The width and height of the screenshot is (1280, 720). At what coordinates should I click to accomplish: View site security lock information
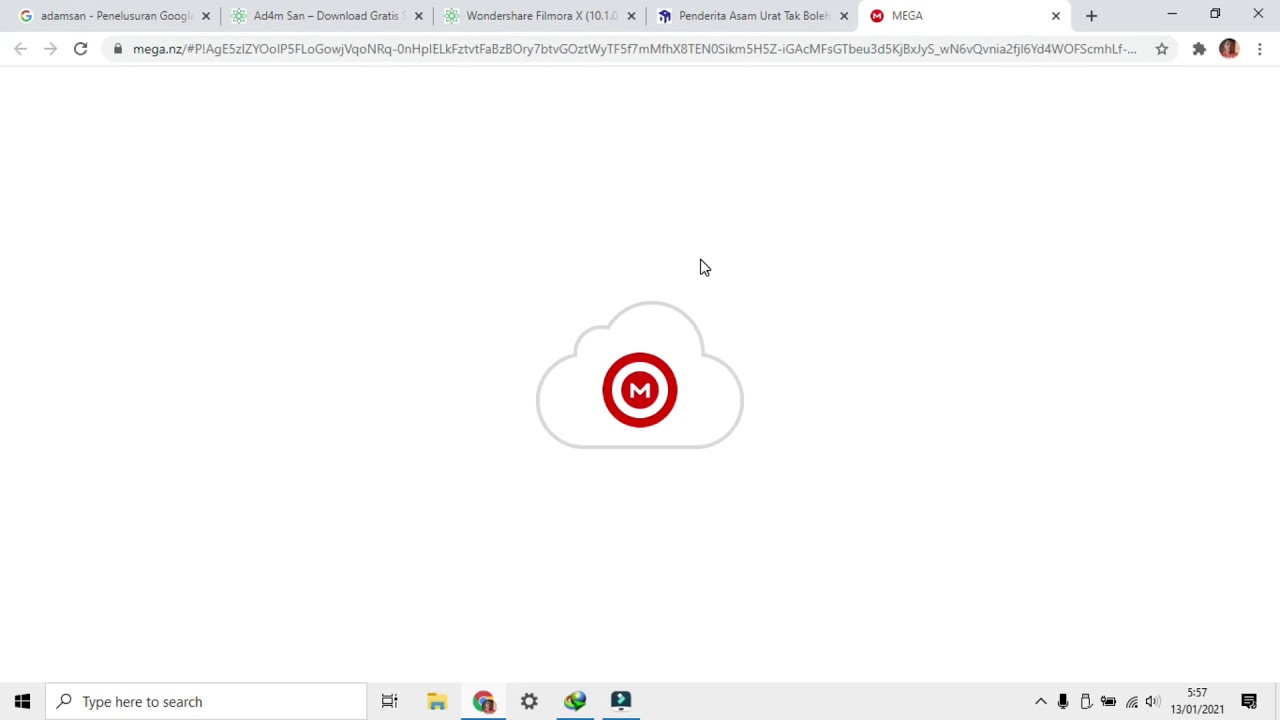click(x=118, y=49)
